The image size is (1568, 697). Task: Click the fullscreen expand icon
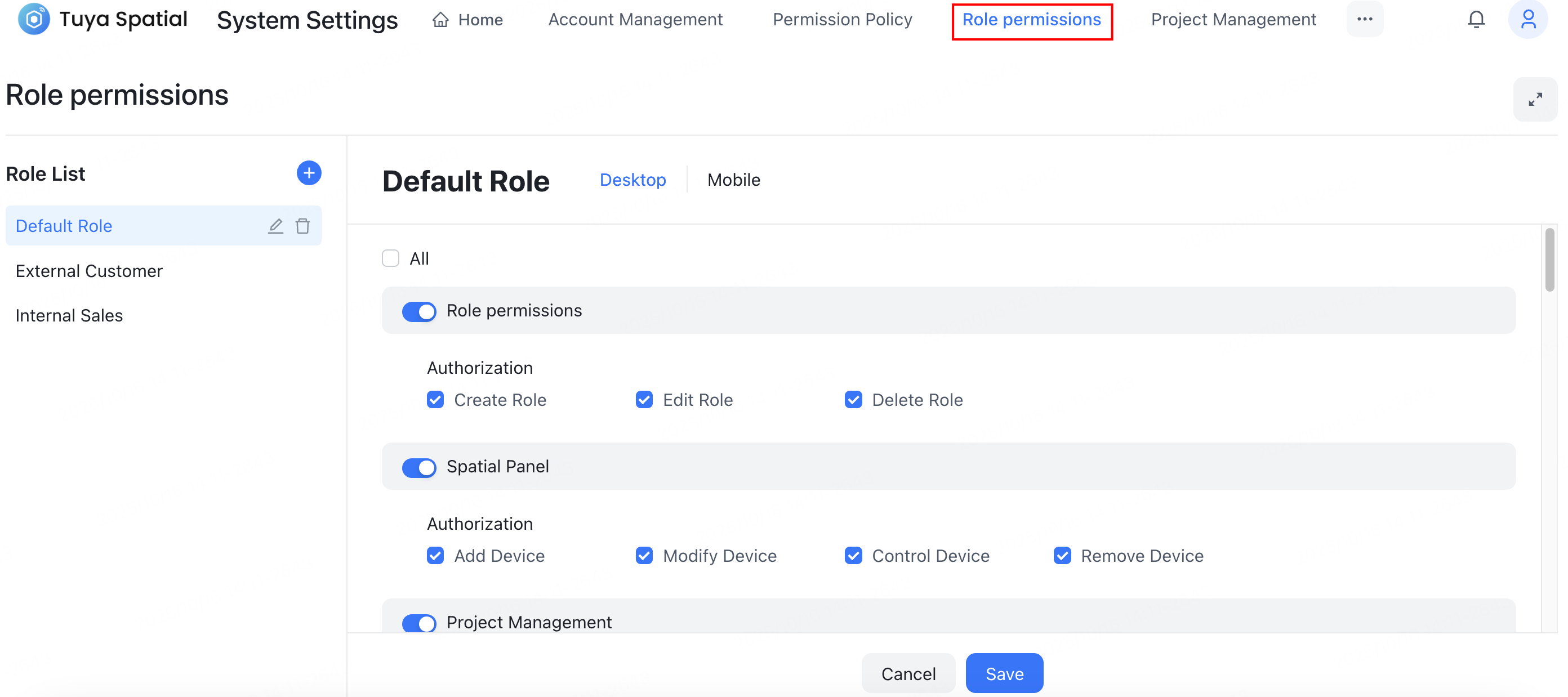[x=1535, y=99]
